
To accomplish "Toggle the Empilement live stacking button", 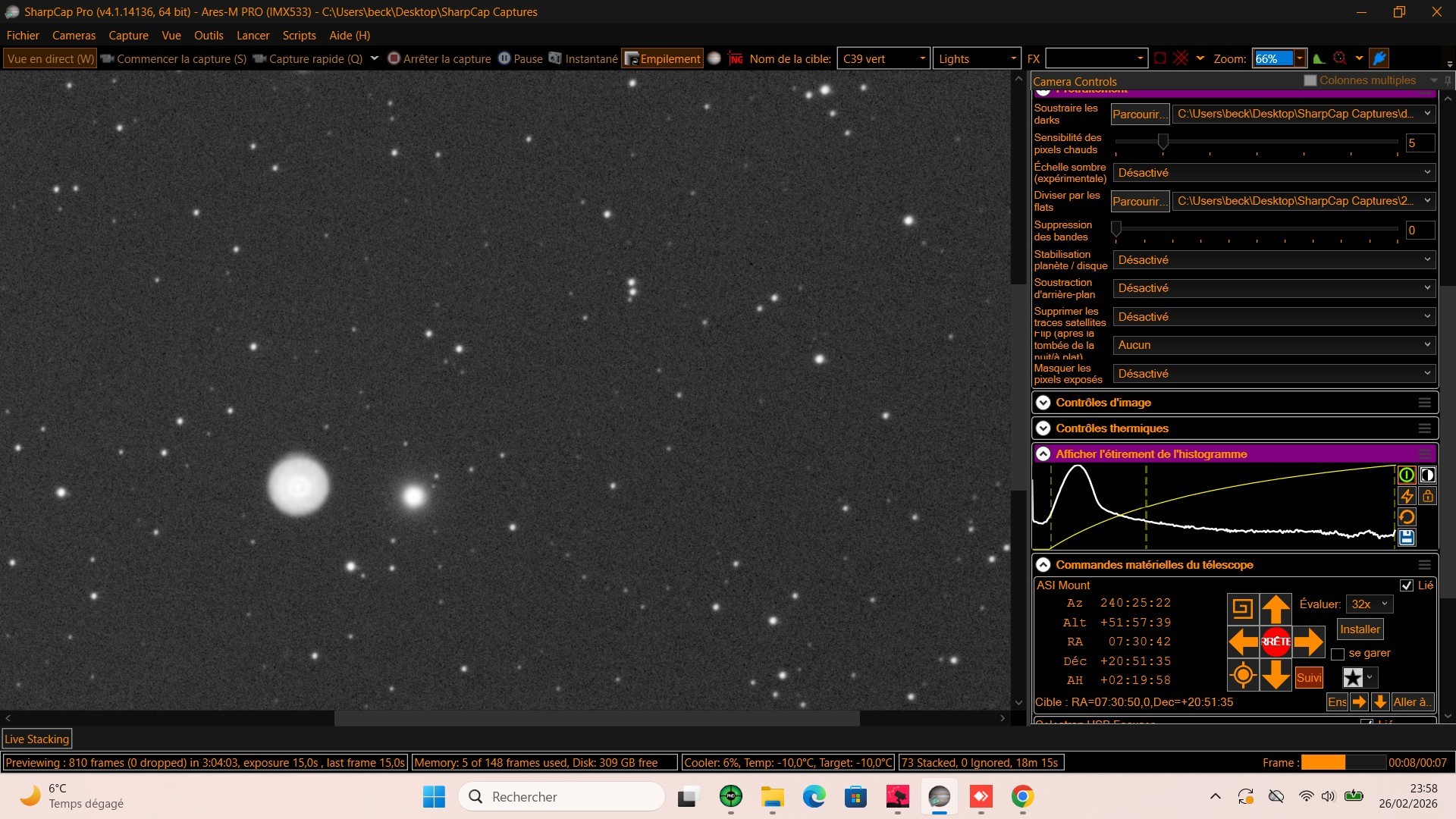I will [663, 58].
